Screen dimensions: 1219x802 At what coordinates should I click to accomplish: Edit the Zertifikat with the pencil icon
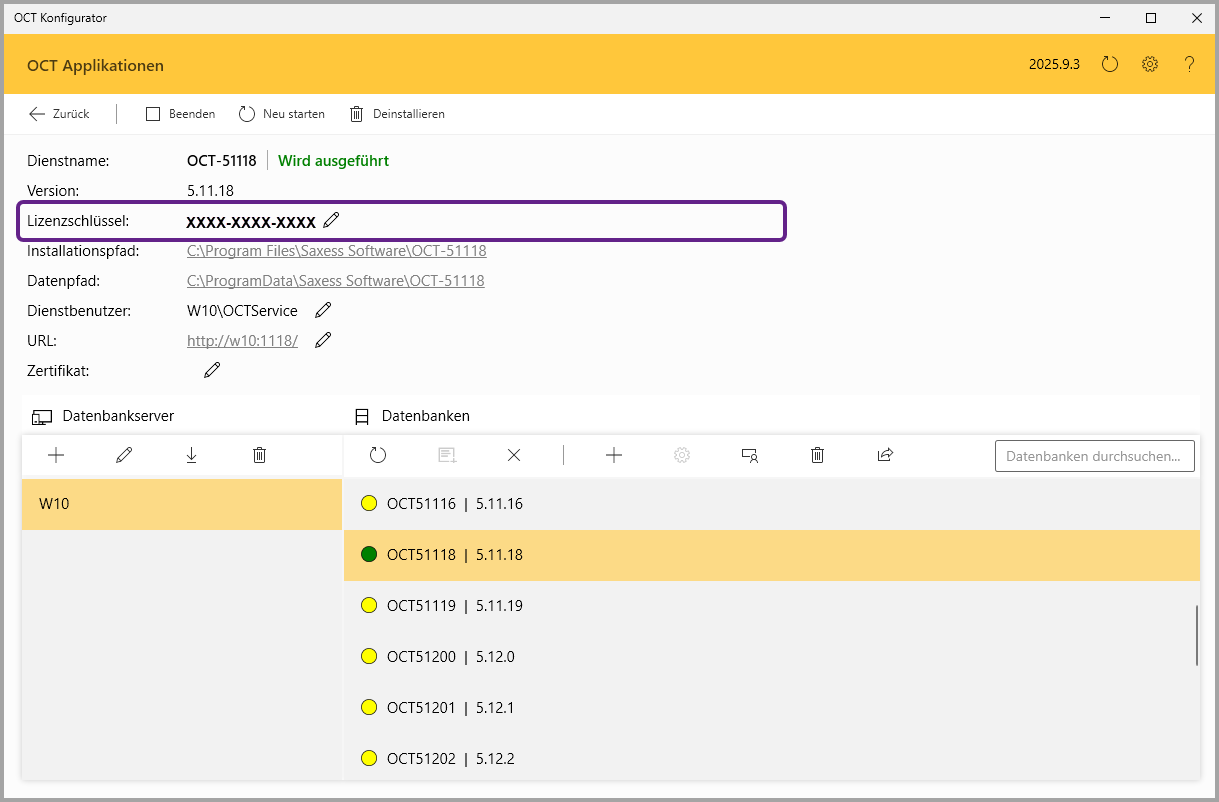click(212, 370)
